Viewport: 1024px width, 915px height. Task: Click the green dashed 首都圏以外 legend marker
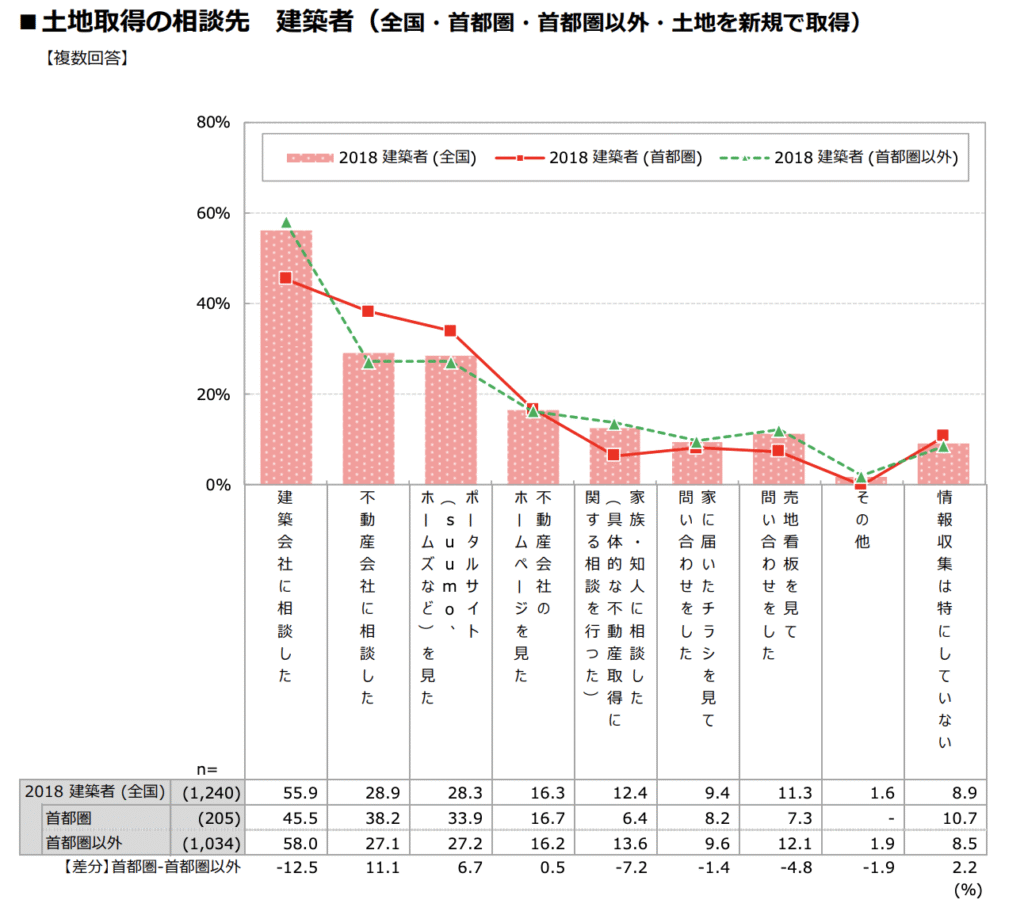pyautogui.click(x=744, y=158)
